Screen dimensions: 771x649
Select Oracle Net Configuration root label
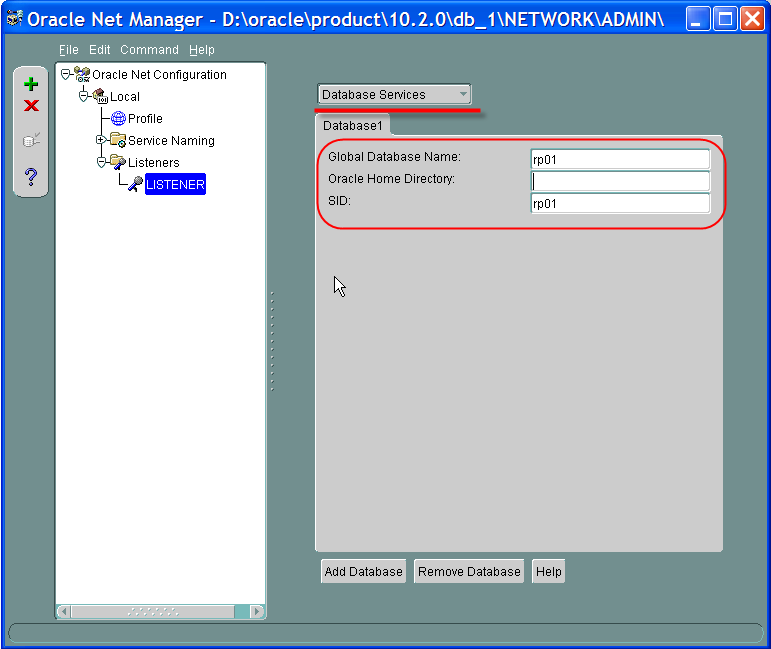(159, 75)
